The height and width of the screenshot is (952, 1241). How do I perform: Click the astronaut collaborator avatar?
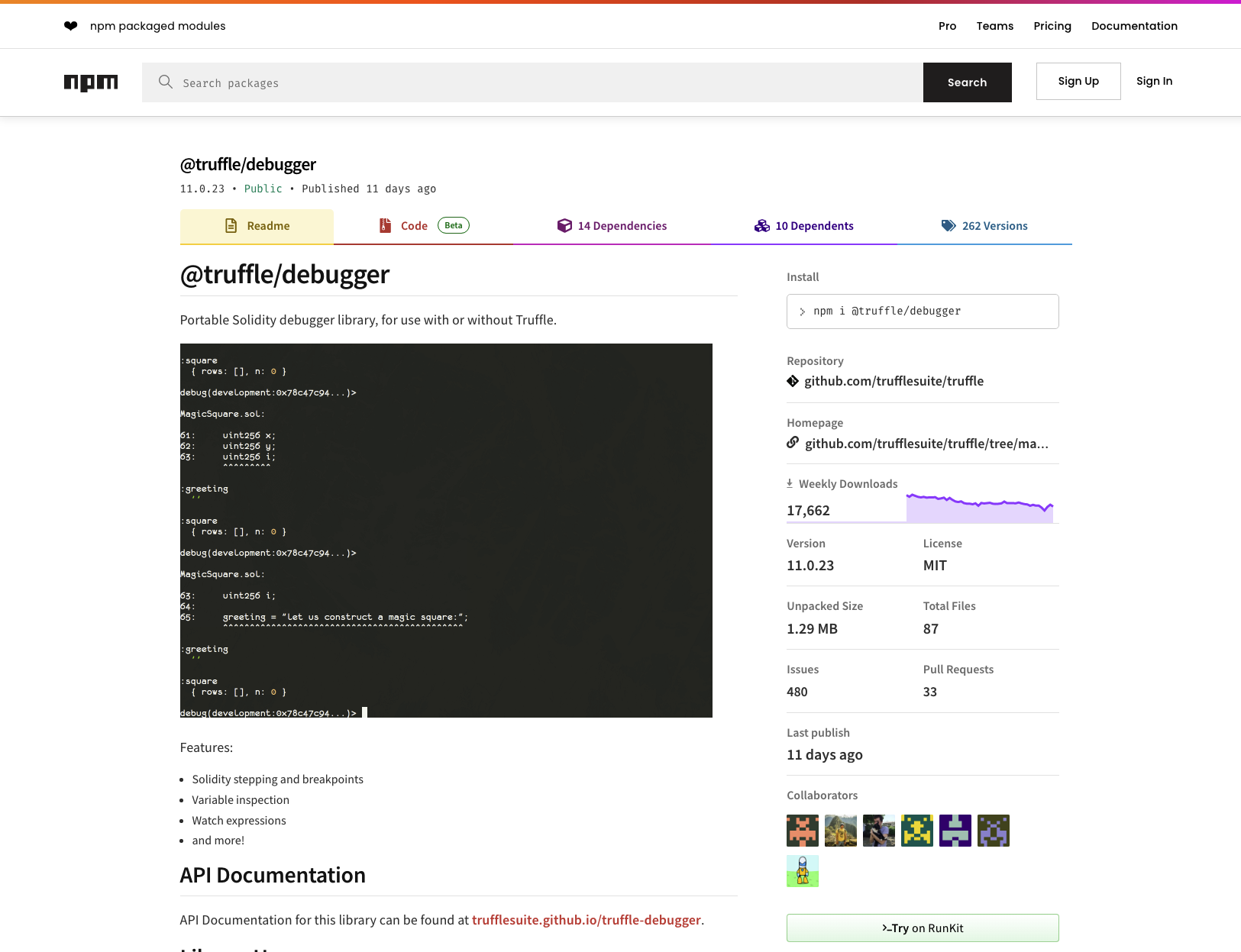point(802,870)
